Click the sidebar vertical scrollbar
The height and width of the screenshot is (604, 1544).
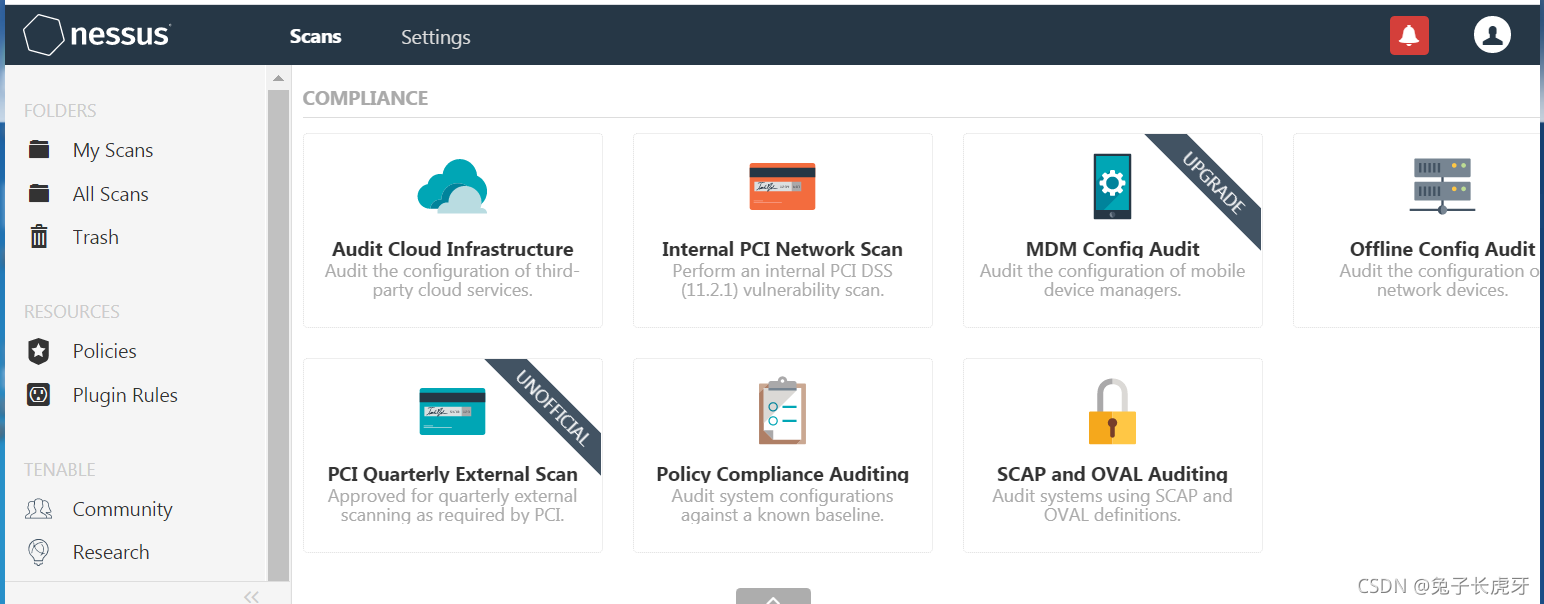(278, 335)
